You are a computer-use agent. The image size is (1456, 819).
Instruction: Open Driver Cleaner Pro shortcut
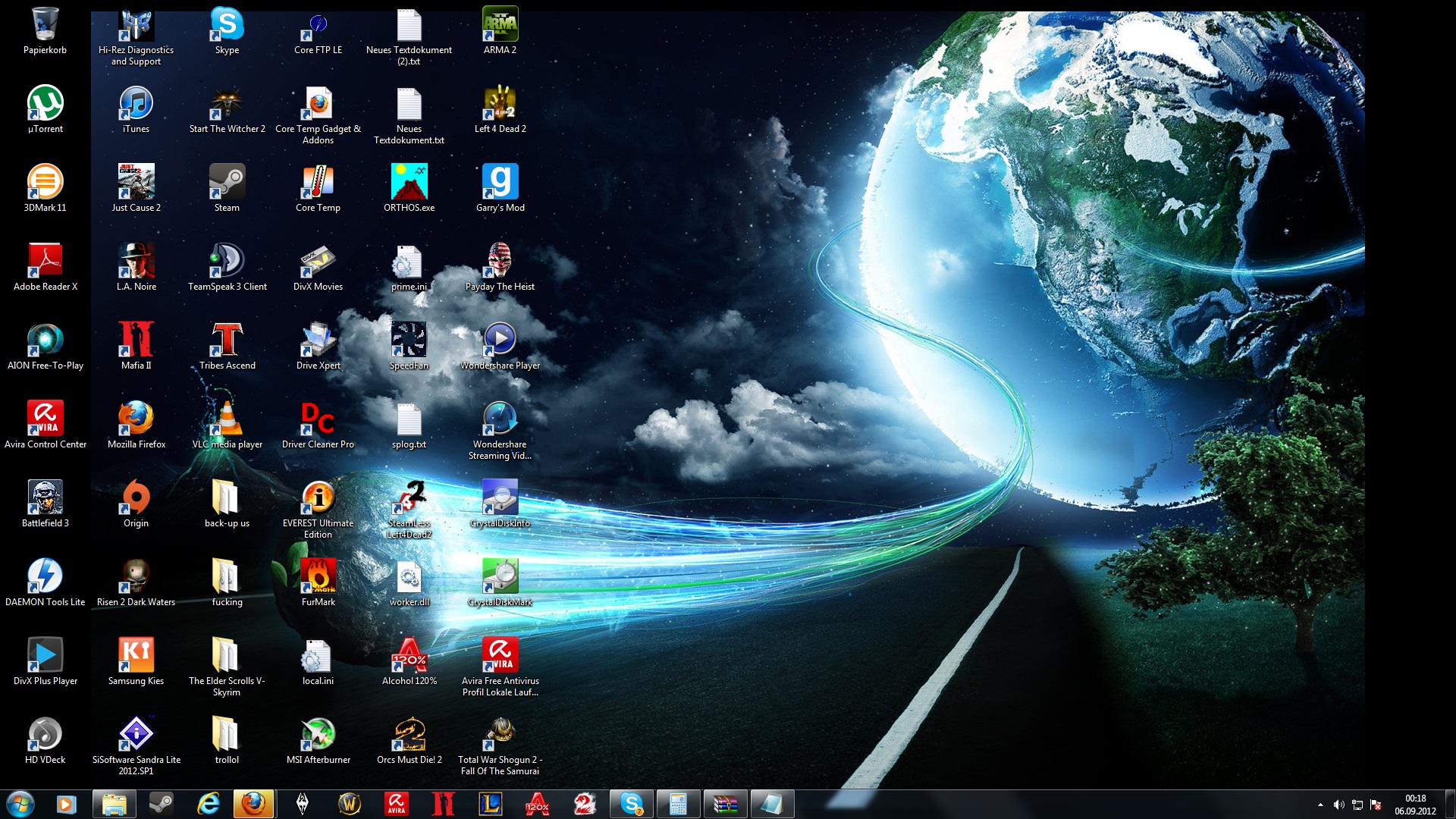pyautogui.click(x=318, y=425)
